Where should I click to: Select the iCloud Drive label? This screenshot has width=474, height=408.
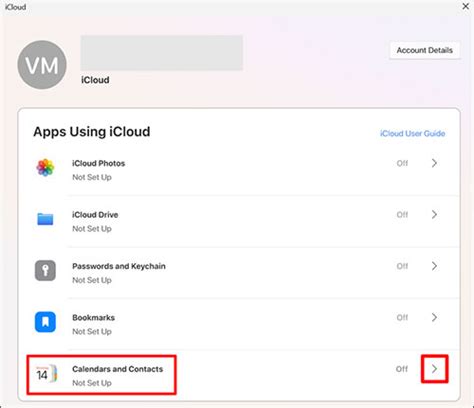[95, 215]
